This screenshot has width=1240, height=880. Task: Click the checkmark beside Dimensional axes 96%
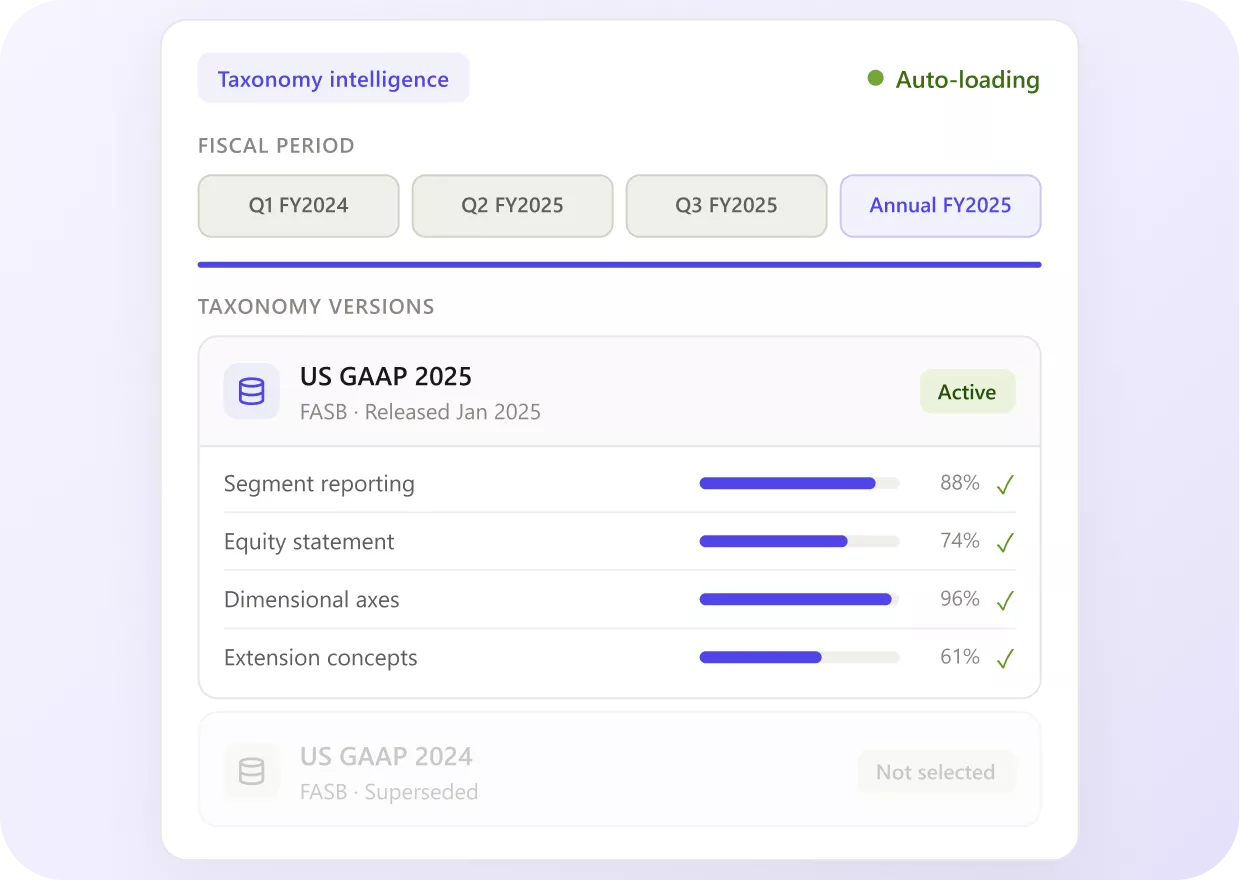tap(1005, 601)
